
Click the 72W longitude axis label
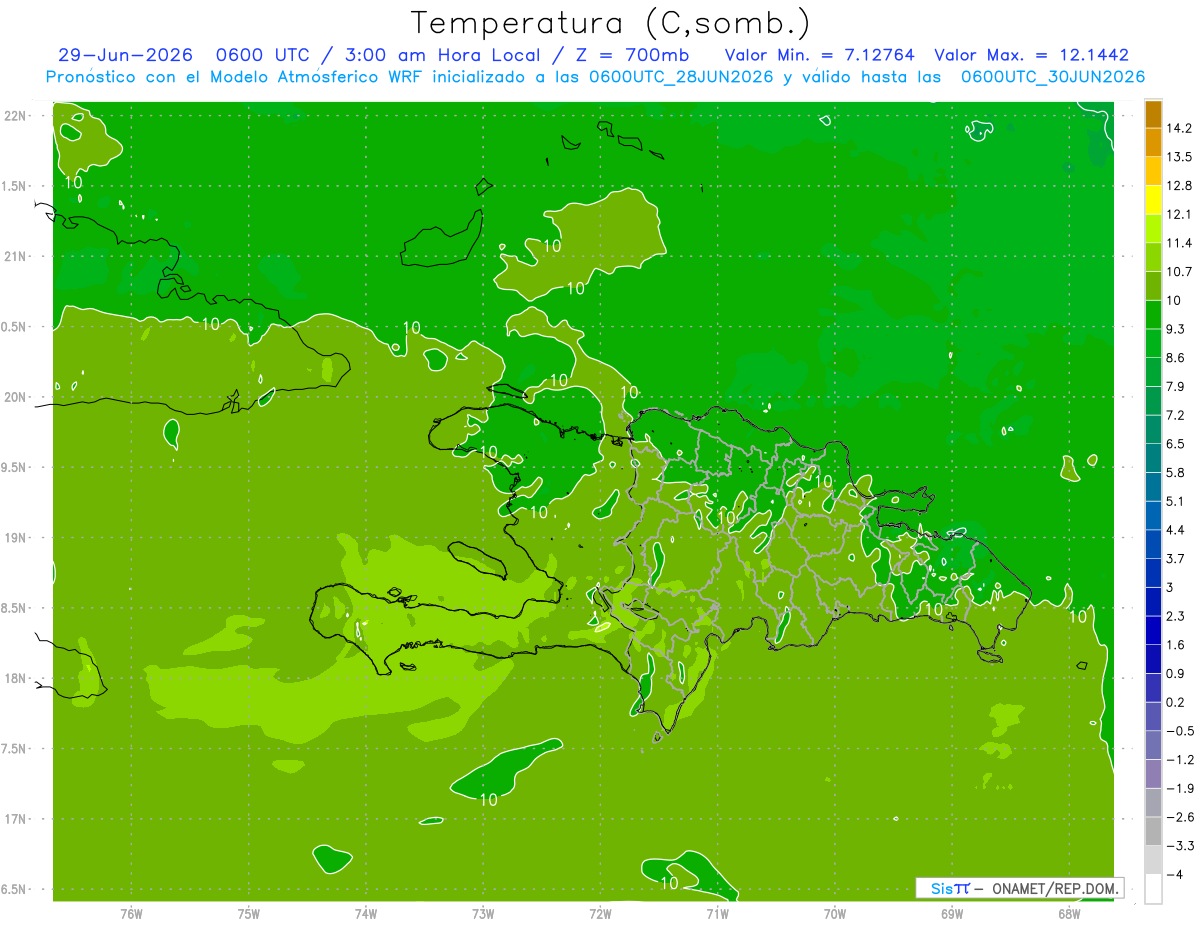(x=600, y=913)
